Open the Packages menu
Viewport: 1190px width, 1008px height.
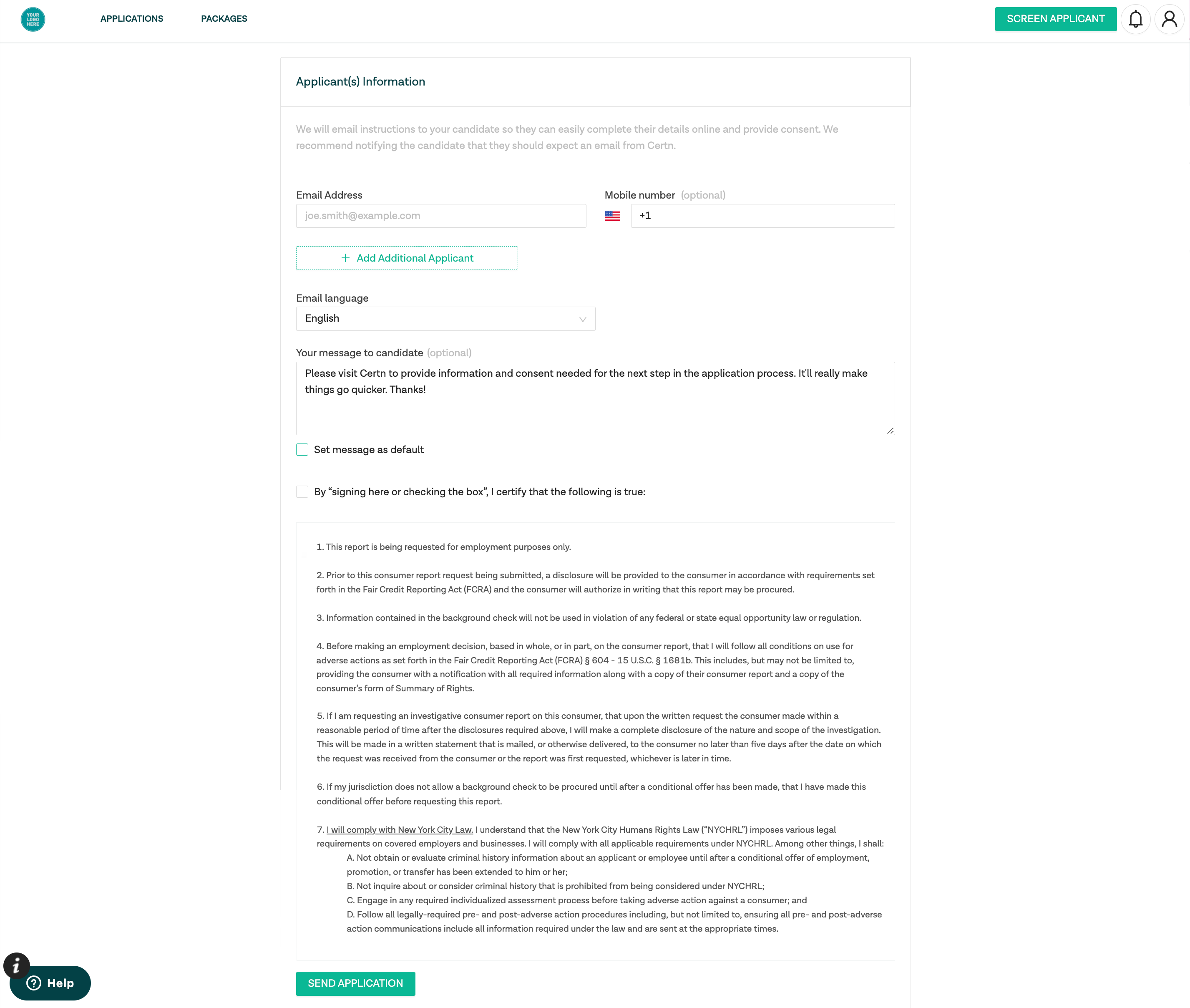click(224, 19)
